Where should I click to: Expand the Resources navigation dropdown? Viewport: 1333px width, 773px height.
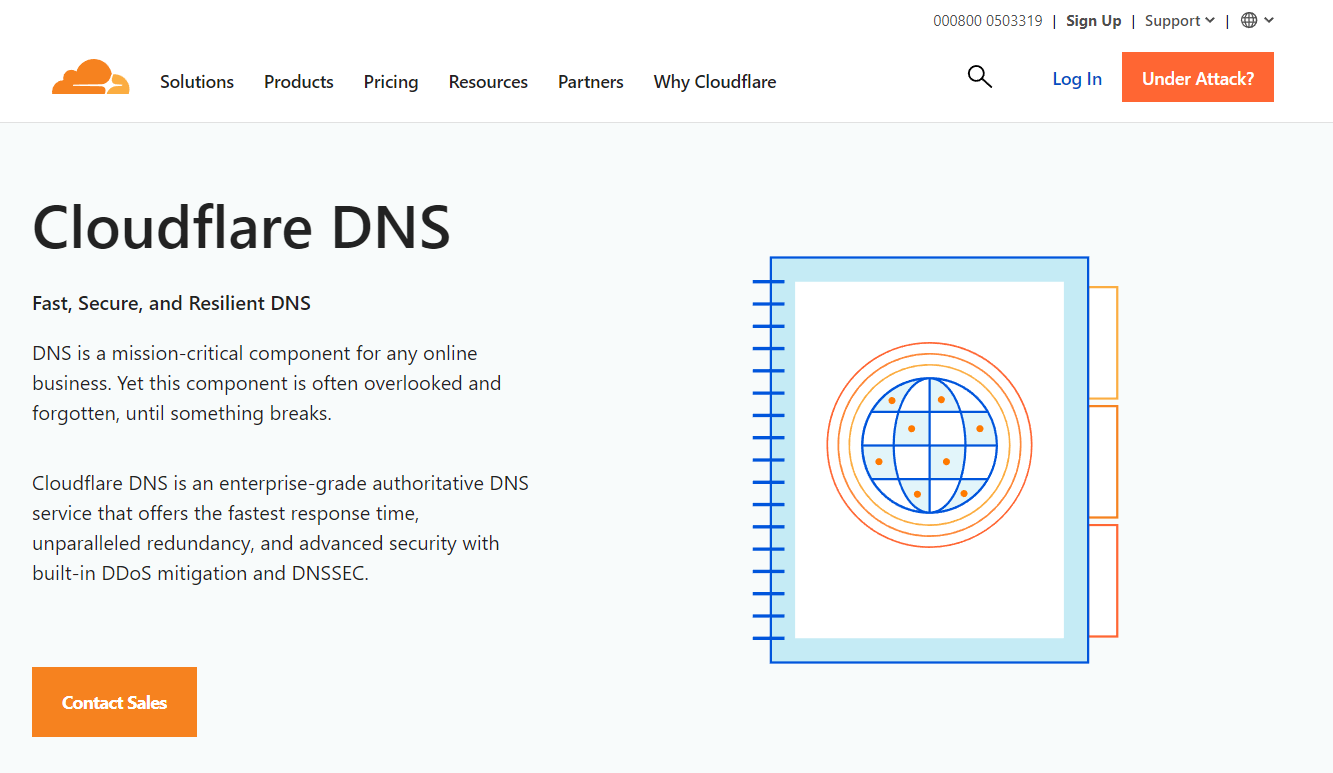coord(488,82)
